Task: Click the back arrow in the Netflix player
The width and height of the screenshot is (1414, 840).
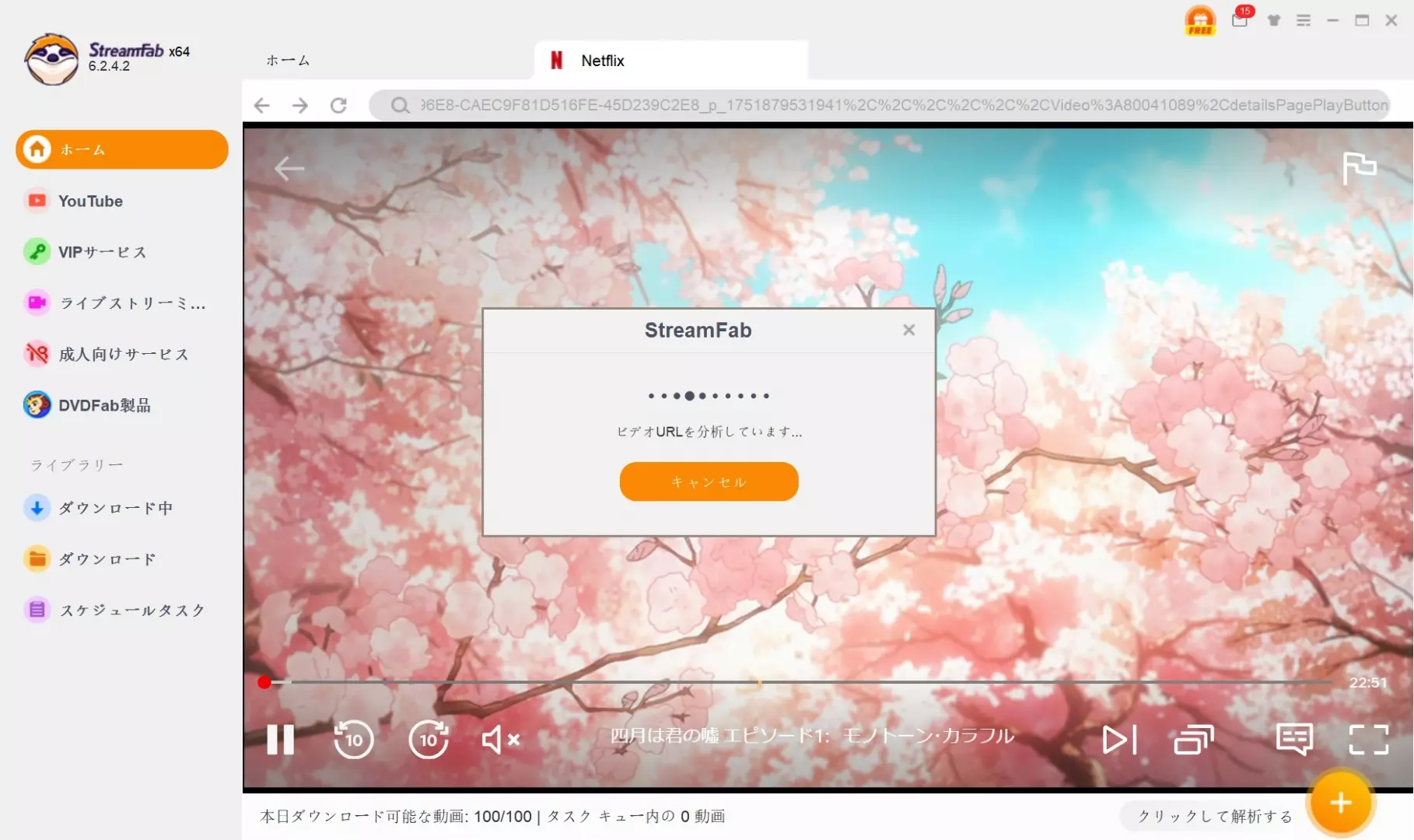Action: [289, 168]
